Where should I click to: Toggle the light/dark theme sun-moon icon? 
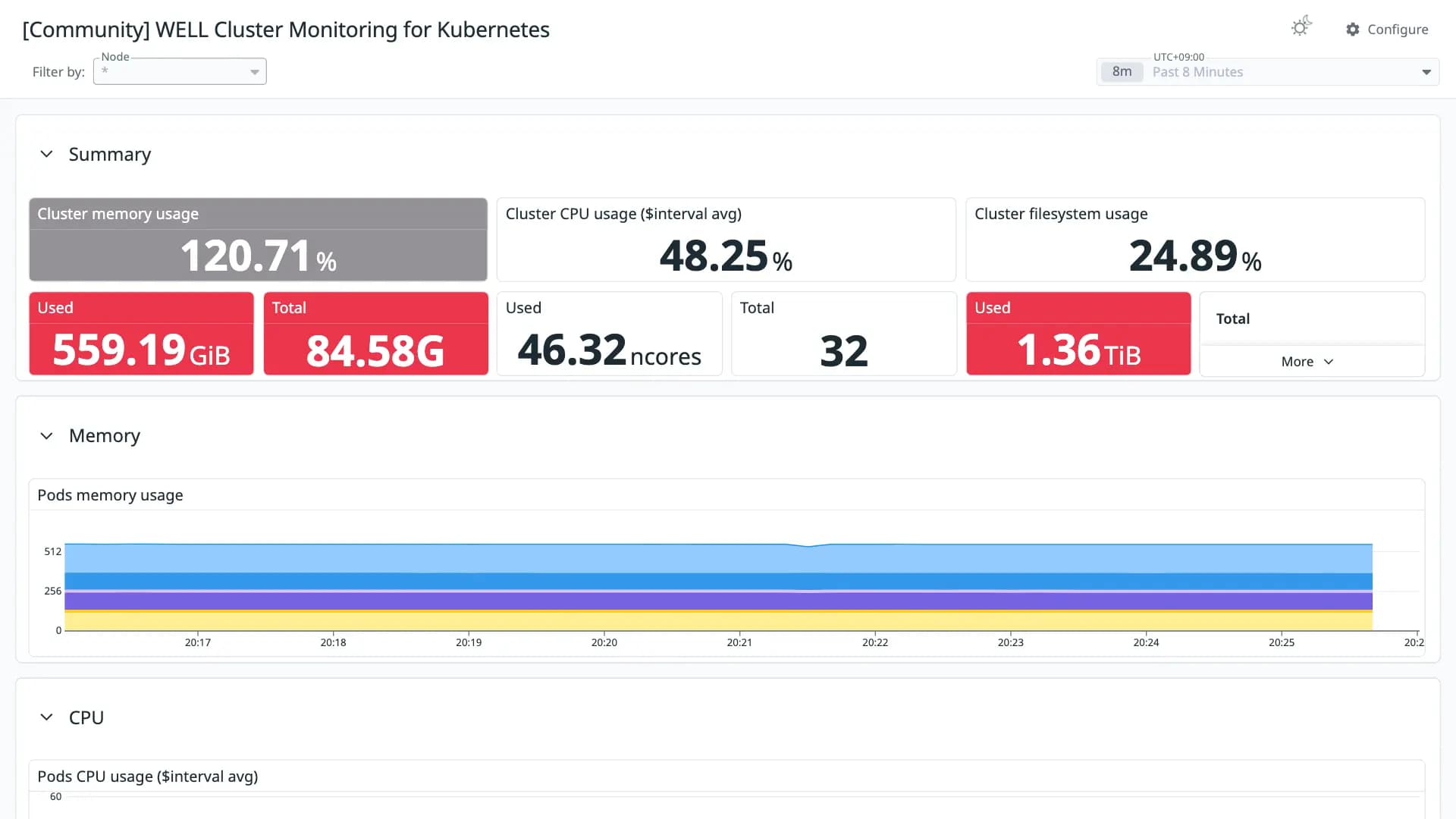tap(1301, 27)
